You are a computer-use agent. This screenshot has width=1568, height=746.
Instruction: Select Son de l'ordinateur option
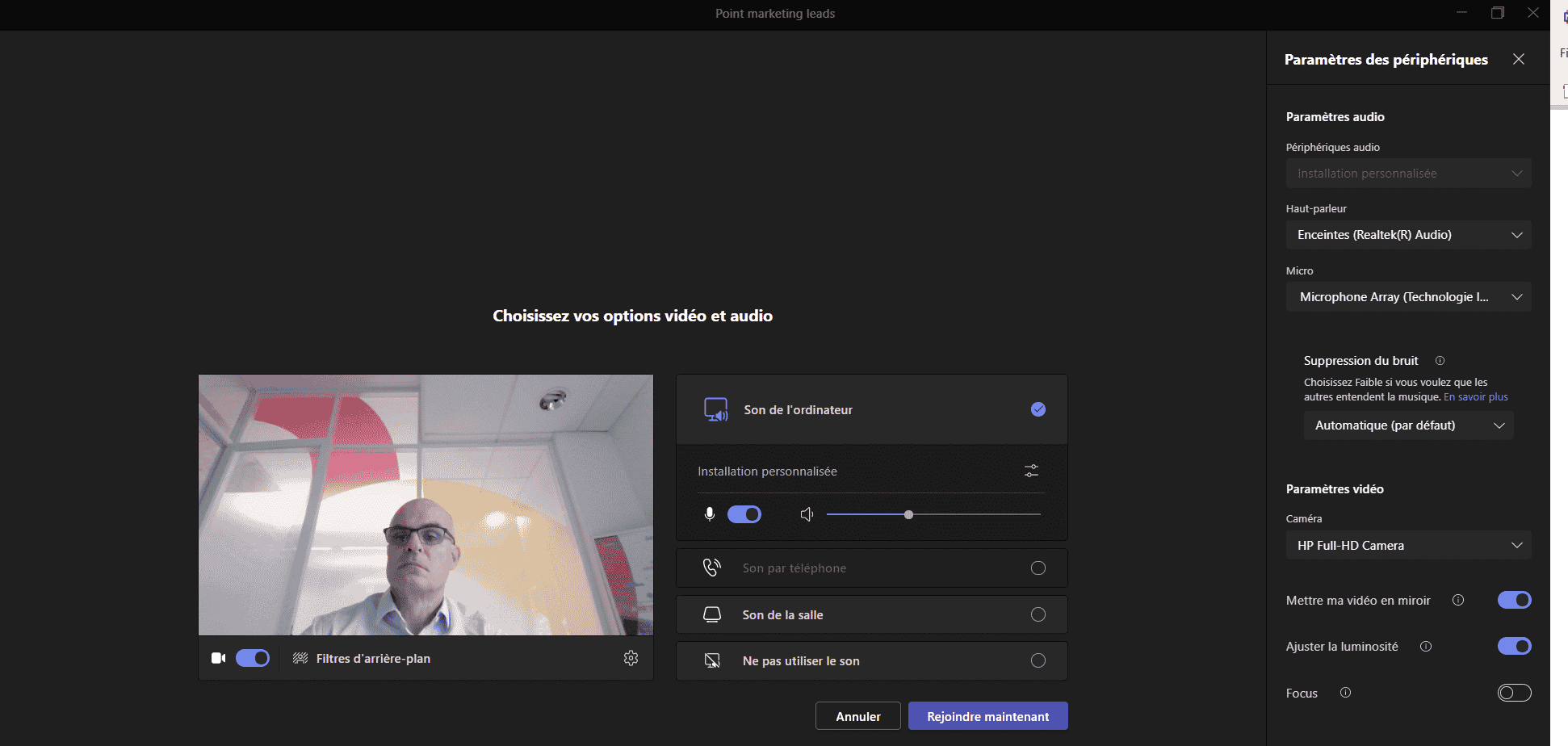click(x=872, y=409)
